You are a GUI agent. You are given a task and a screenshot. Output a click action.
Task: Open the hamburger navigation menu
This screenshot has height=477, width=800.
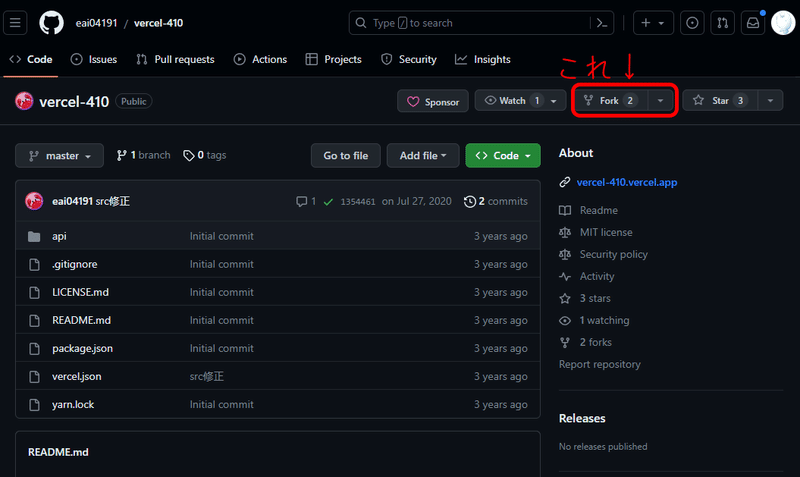click(x=15, y=23)
